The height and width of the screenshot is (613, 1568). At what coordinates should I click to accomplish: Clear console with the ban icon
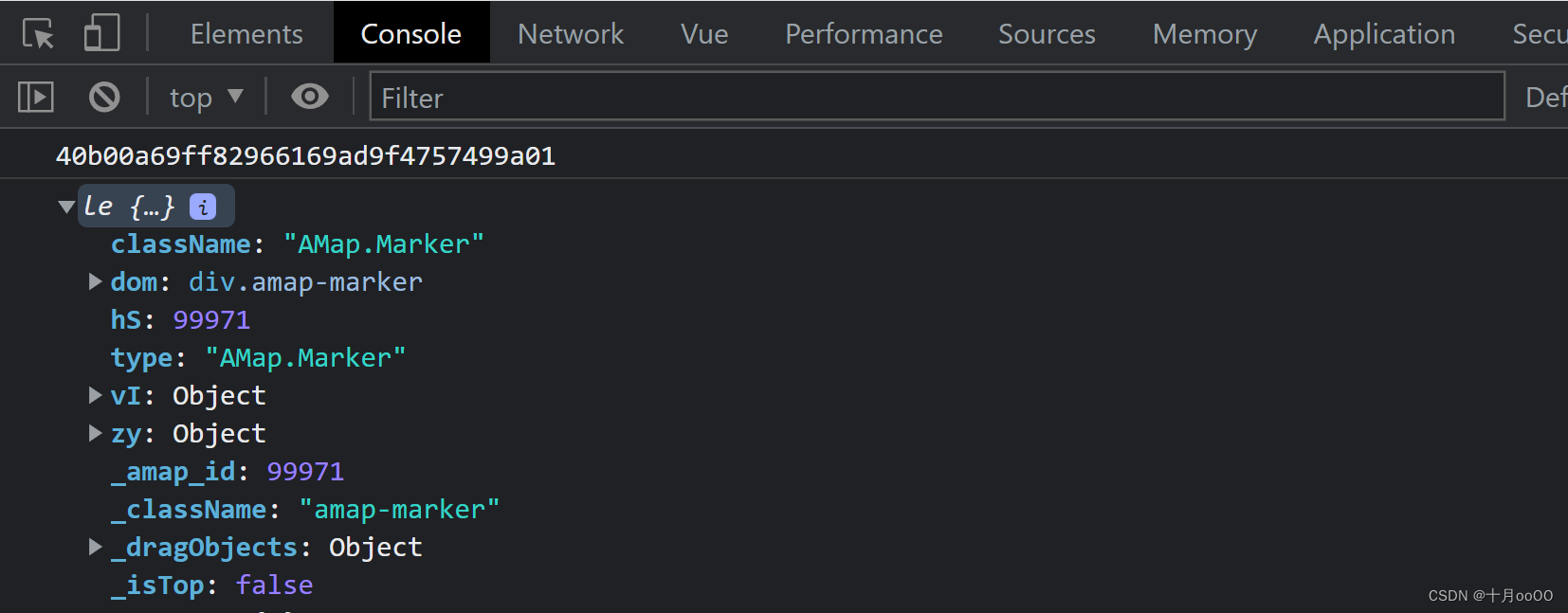(104, 97)
